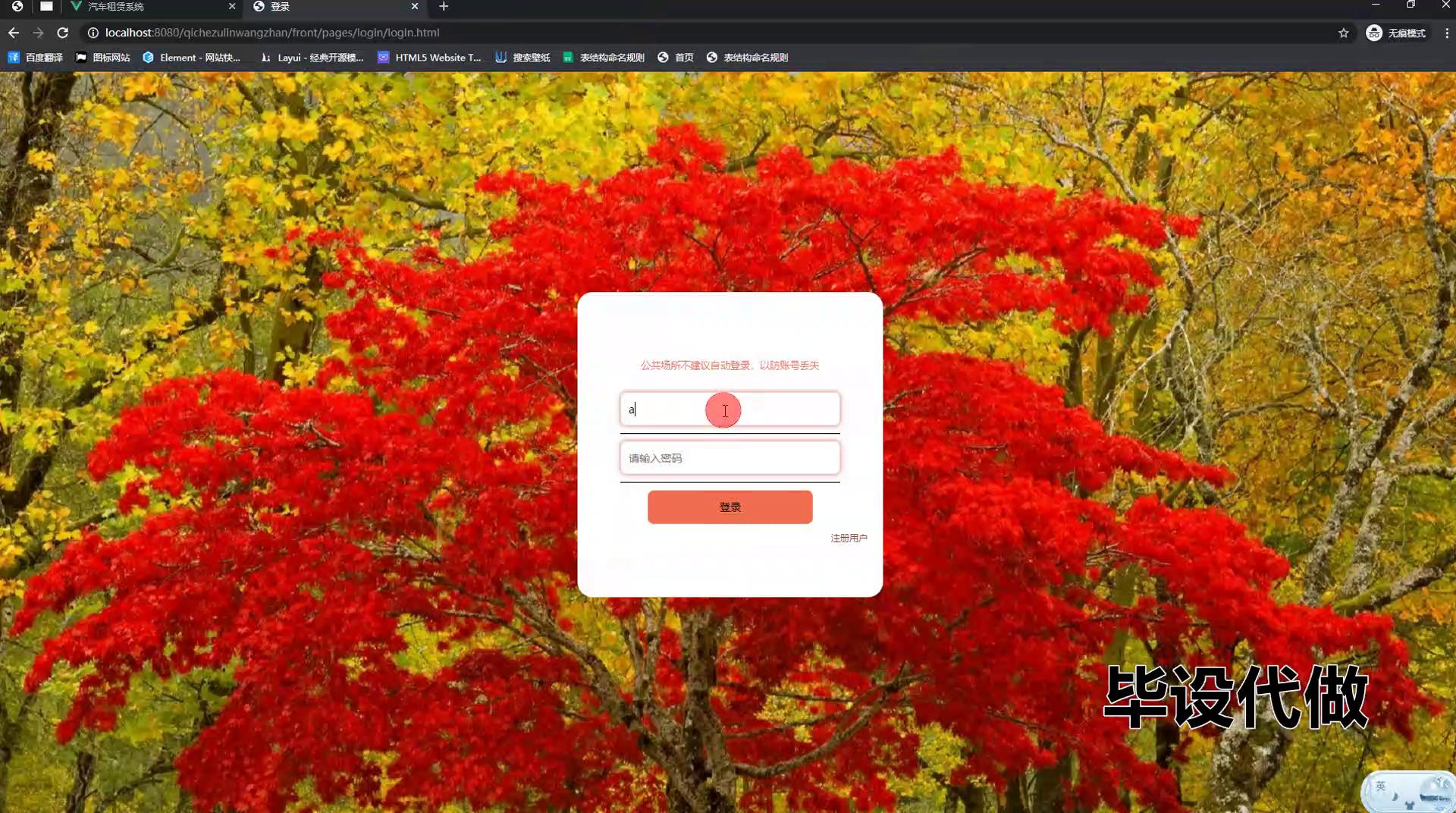Image resolution: width=1456 pixels, height=813 pixels.
Task: Click the incognito mode indicator icon
Action: pyautogui.click(x=1373, y=33)
